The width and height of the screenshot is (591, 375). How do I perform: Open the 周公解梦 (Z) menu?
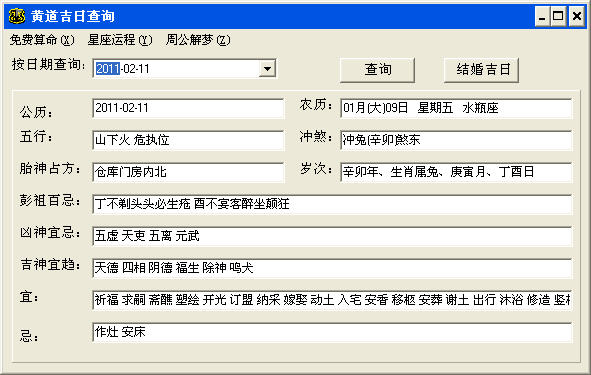point(198,40)
